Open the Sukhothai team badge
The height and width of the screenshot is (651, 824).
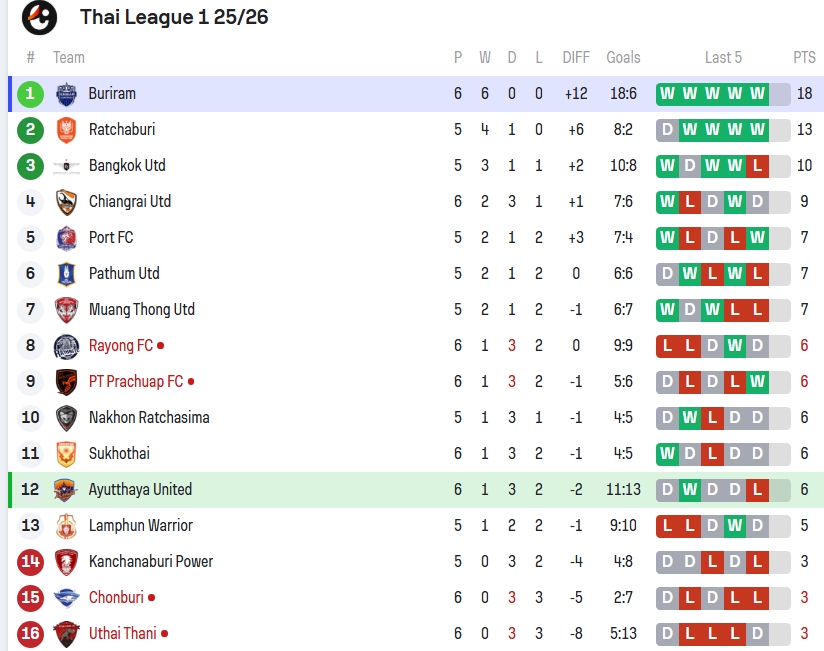click(x=66, y=454)
